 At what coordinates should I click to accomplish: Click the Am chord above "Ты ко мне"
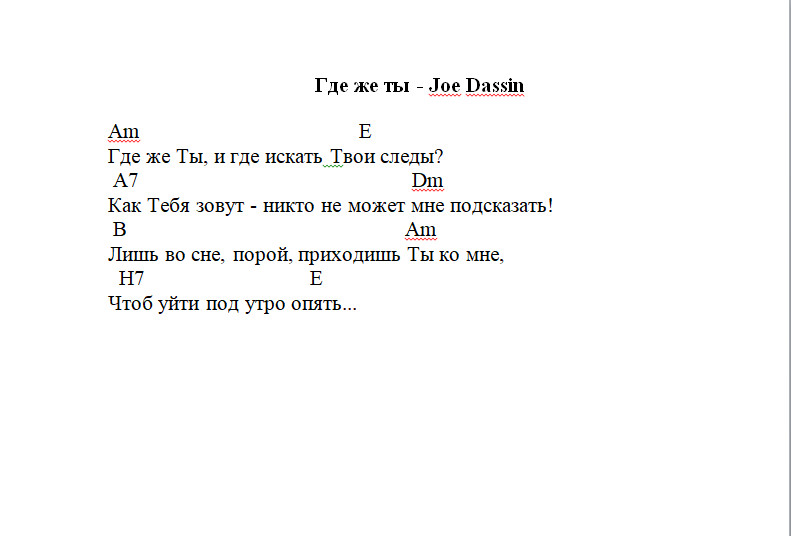pyautogui.click(x=421, y=230)
